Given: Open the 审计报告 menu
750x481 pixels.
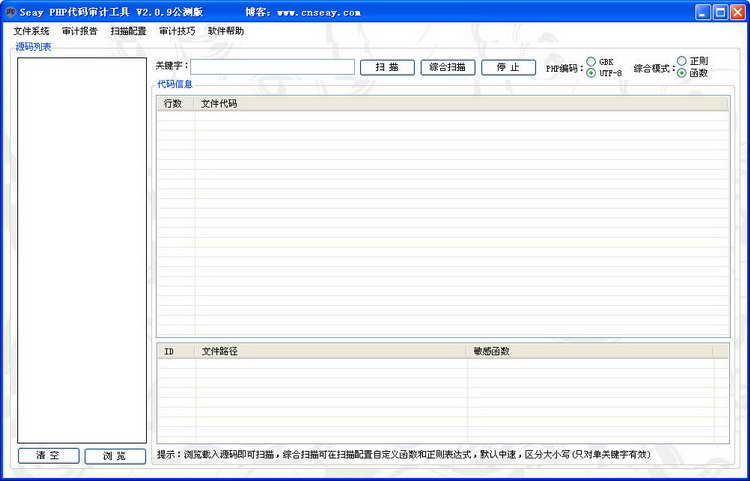Looking at the screenshot, I should coord(79,31).
